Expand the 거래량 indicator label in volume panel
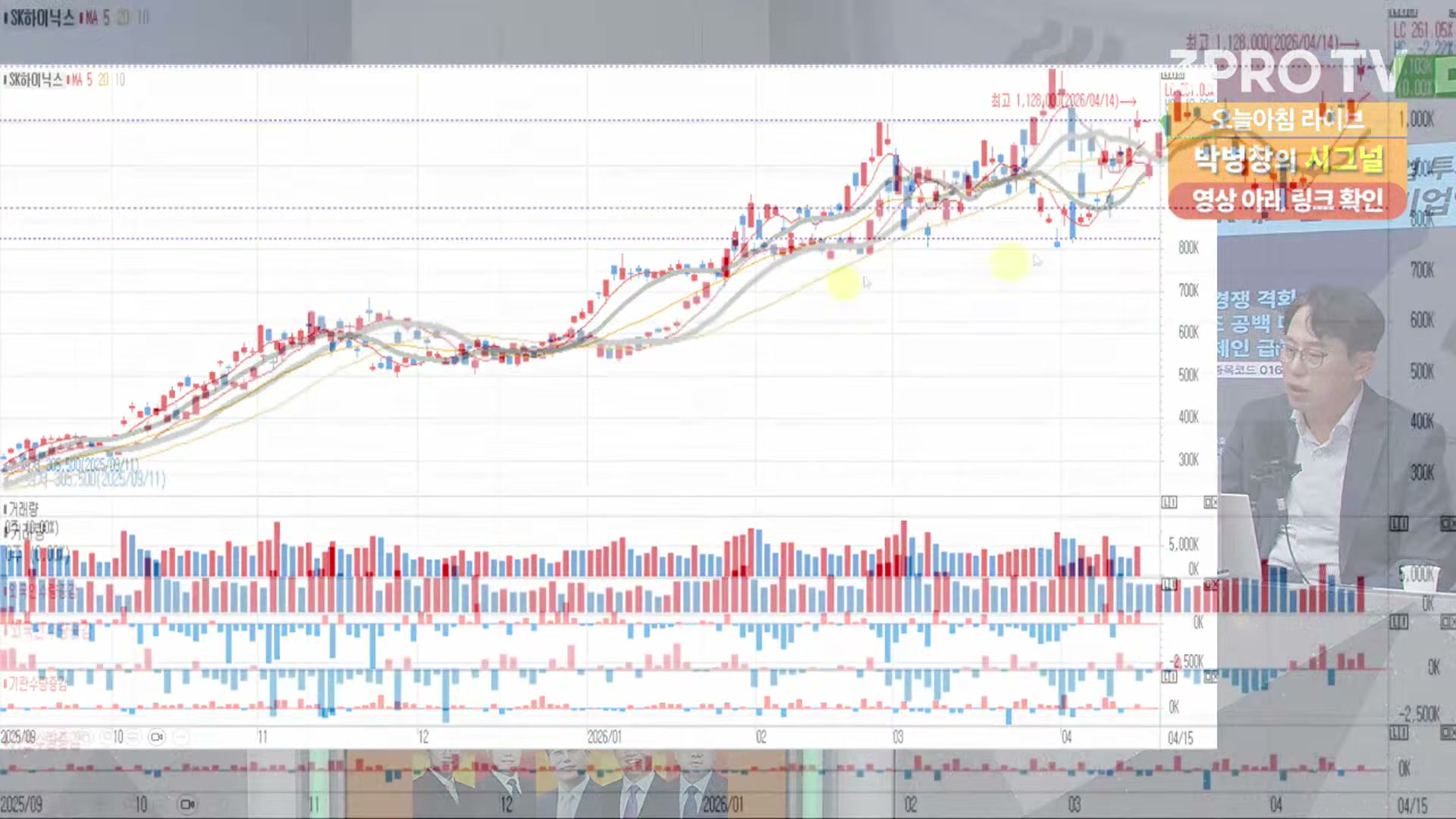This screenshot has height=819, width=1456. (23, 509)
